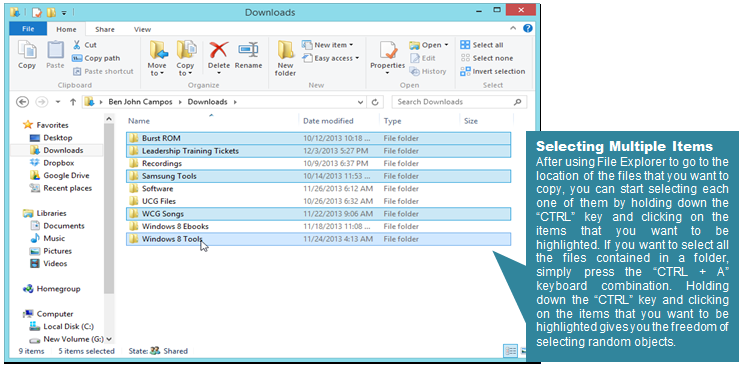Open Customize Quick Access Toolbar dropdown

coord(64,13)
